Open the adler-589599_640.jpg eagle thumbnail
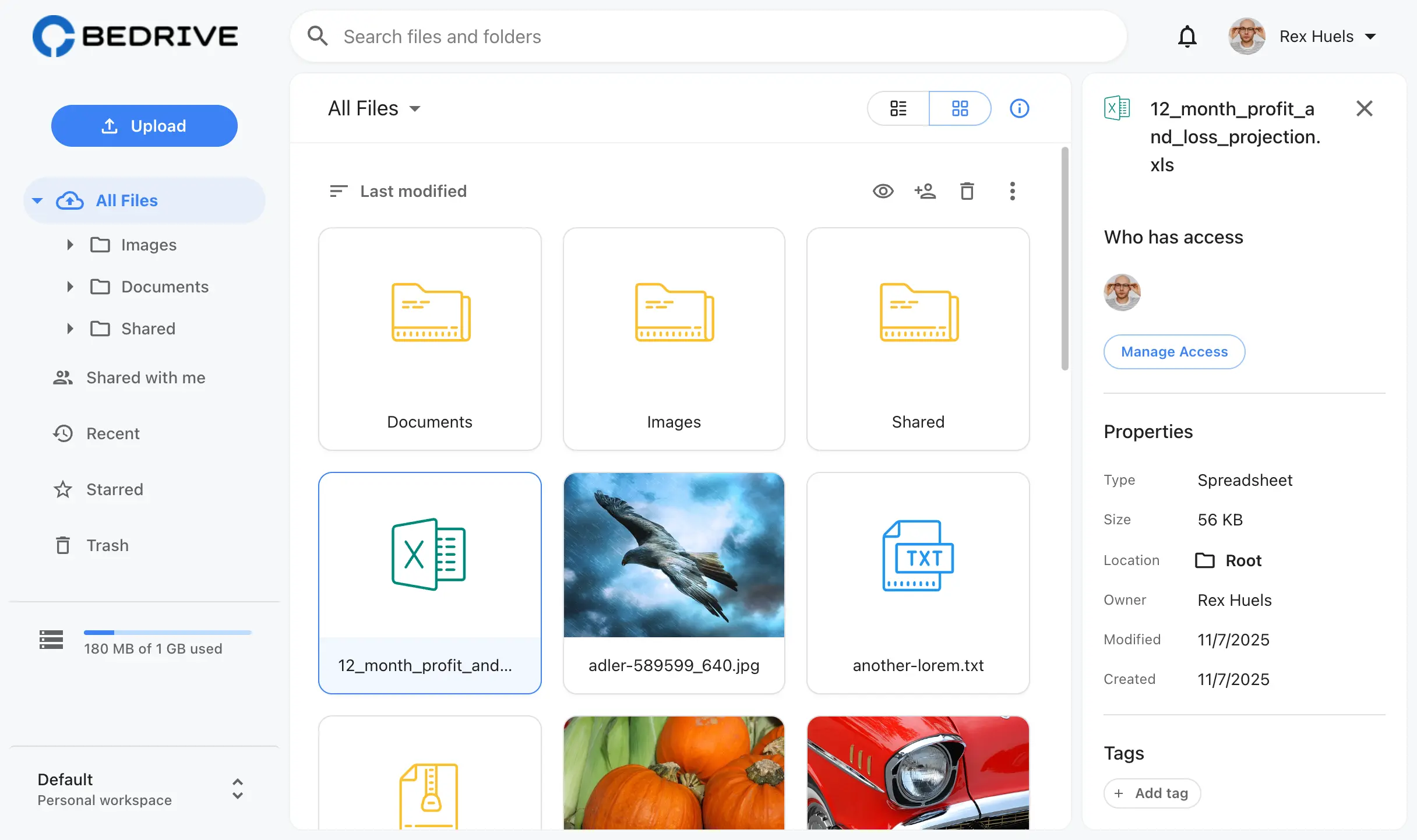1417x840 pixels. (674, 555)
